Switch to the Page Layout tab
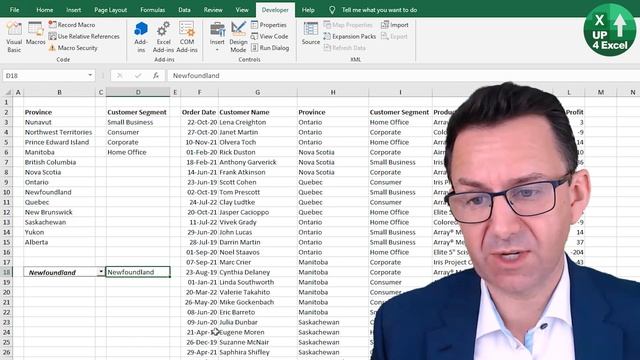Screen dimensions: 640x360 [x=111, y=10]
